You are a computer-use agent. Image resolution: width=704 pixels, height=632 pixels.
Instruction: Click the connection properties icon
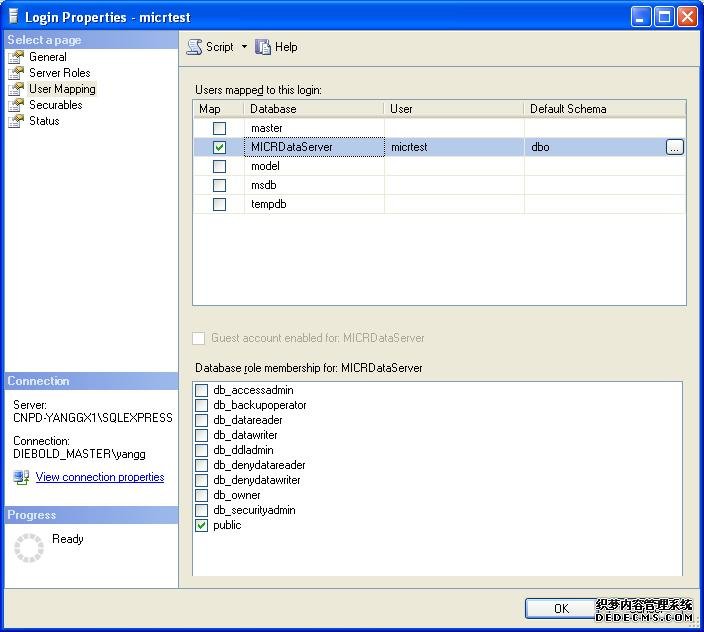click(x=21, y=477)
